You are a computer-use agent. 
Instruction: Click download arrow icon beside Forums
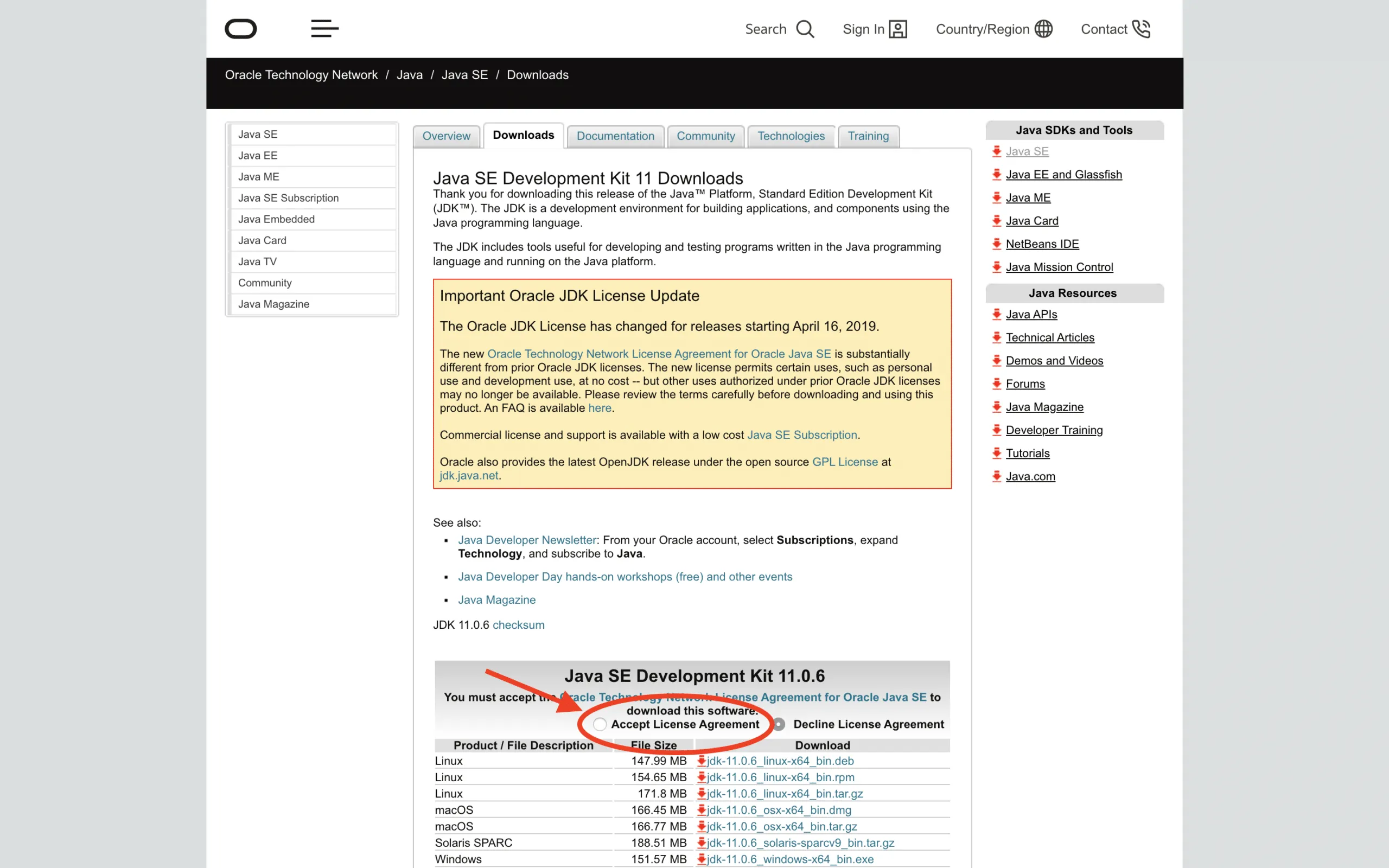point(997,384)
